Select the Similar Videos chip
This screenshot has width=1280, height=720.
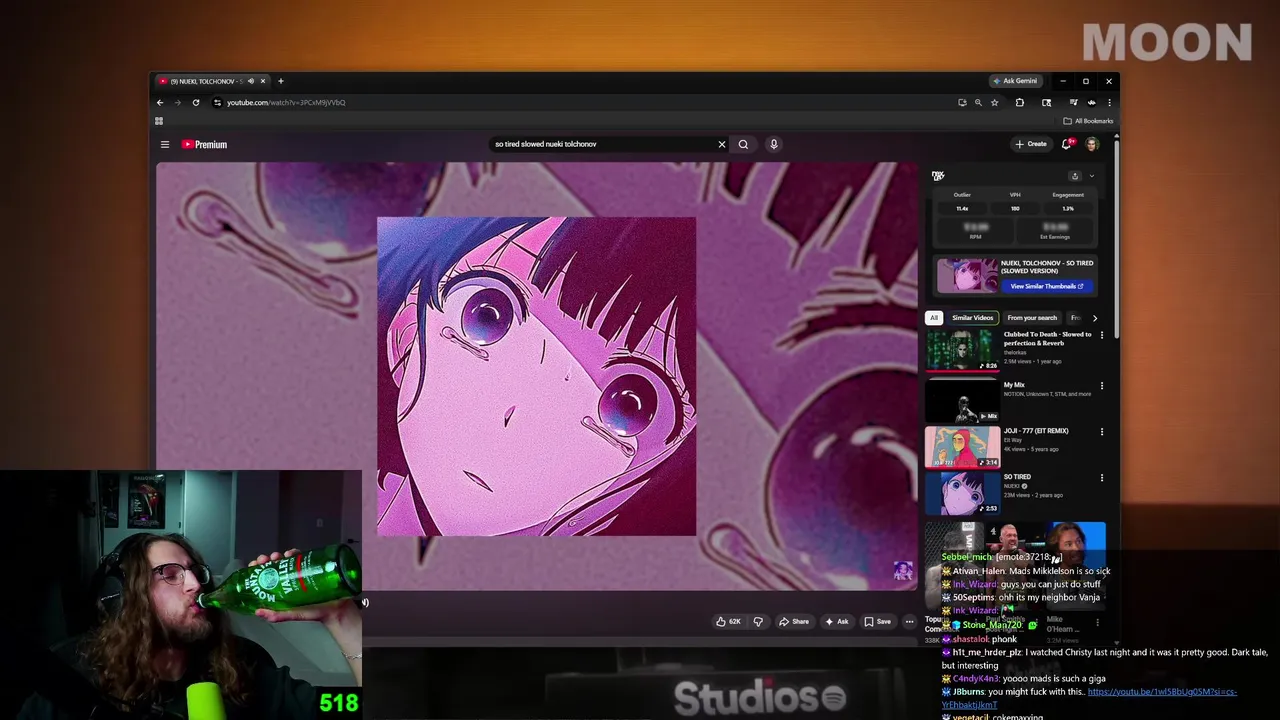[x=973, y=318]
